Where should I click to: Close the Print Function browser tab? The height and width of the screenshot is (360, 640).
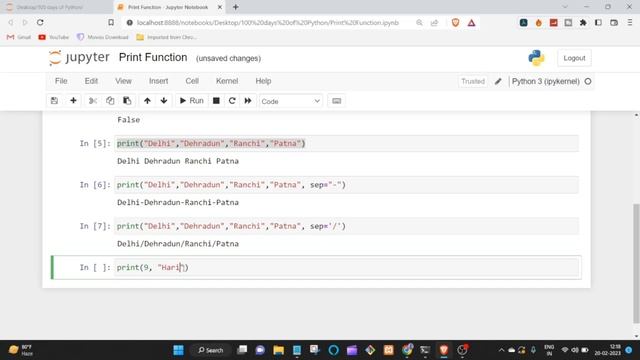(x=220, y=7)
